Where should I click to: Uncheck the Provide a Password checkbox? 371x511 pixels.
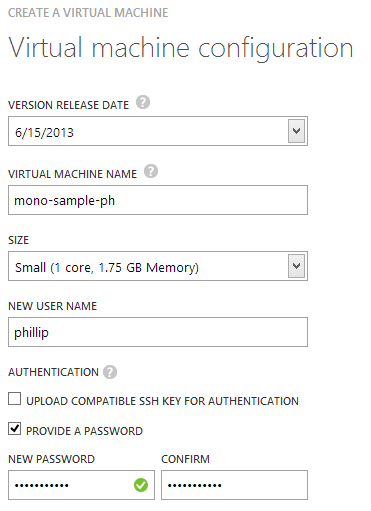point(14,429)
